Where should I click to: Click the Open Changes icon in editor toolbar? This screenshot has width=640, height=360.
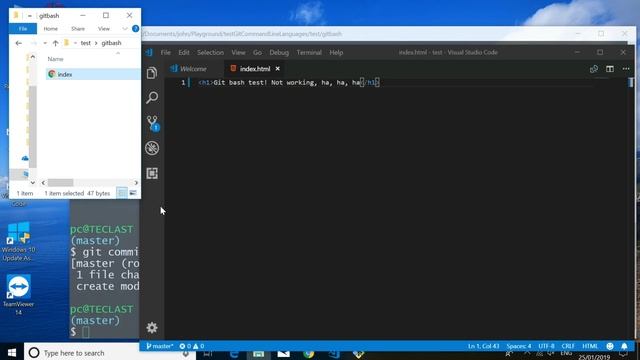click(594, 69)
